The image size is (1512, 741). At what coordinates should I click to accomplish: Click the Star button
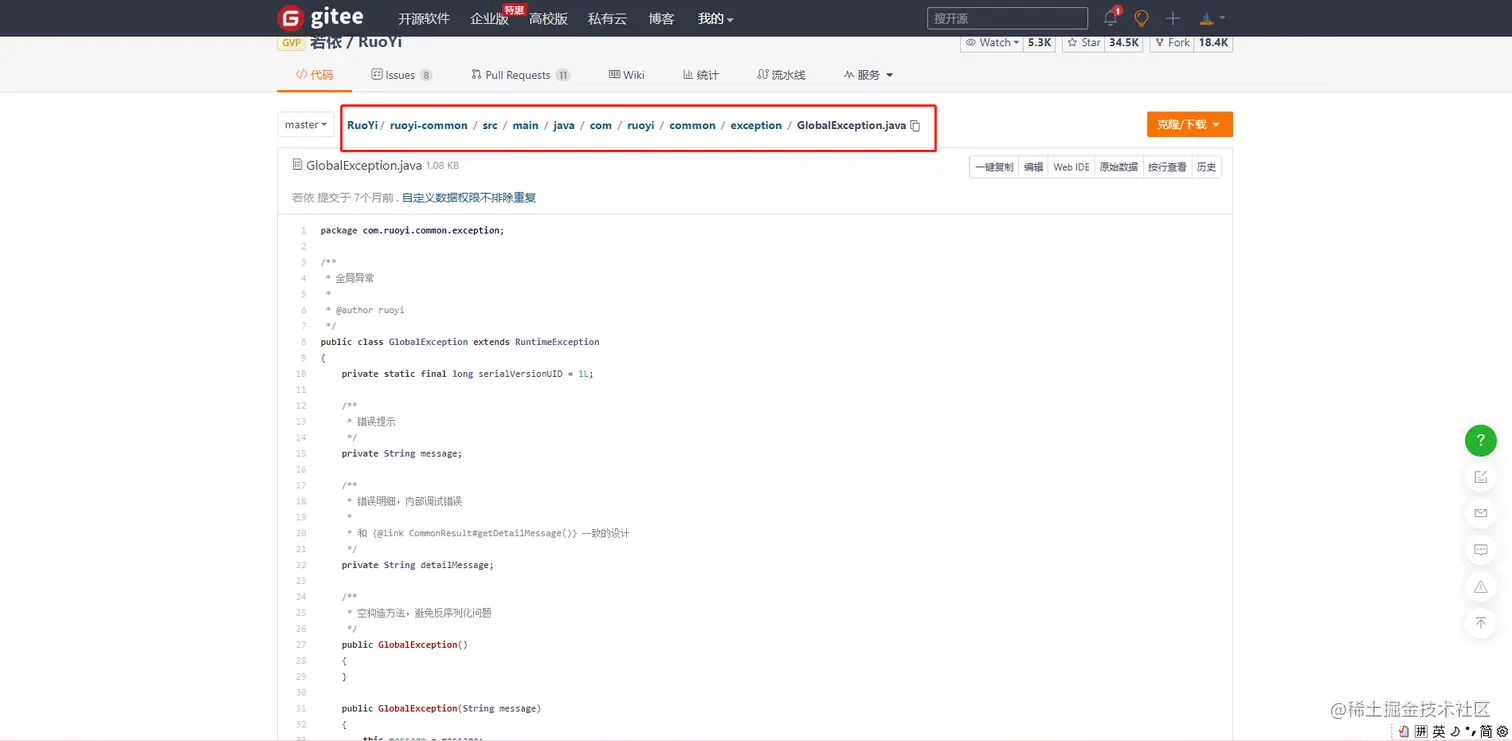(1082, 43)
